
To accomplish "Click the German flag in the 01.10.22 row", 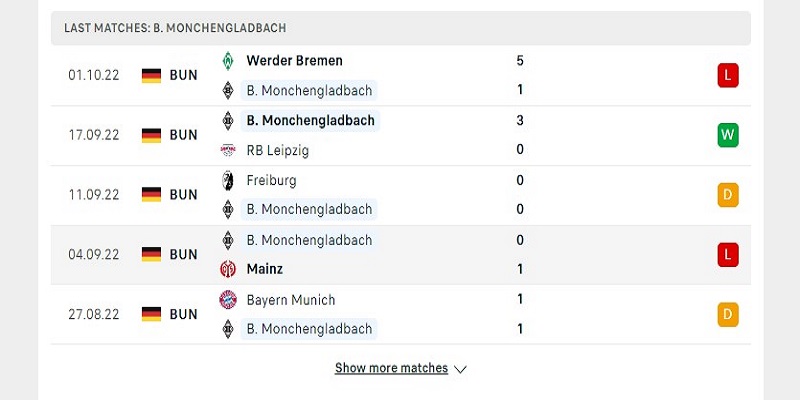I will click(x=152, y=76).
